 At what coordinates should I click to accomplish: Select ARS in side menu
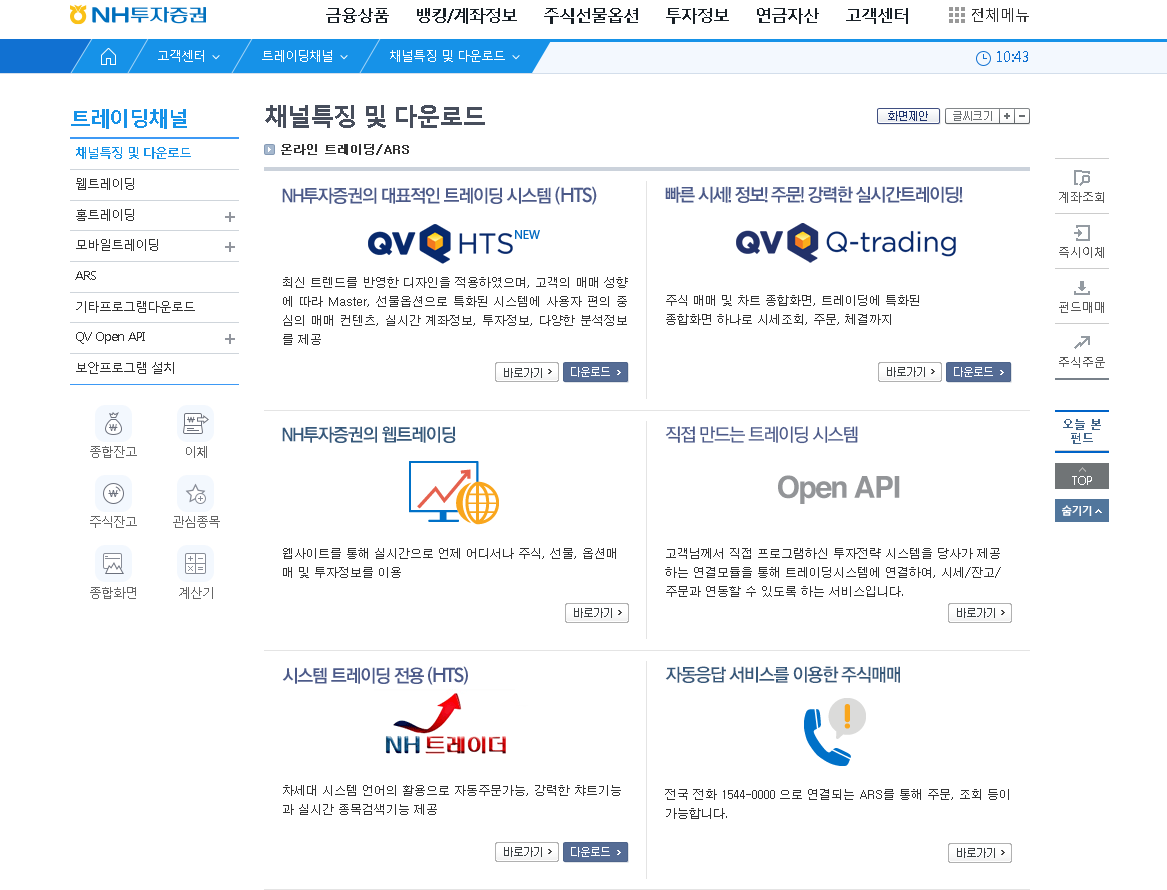coord(154,276)
